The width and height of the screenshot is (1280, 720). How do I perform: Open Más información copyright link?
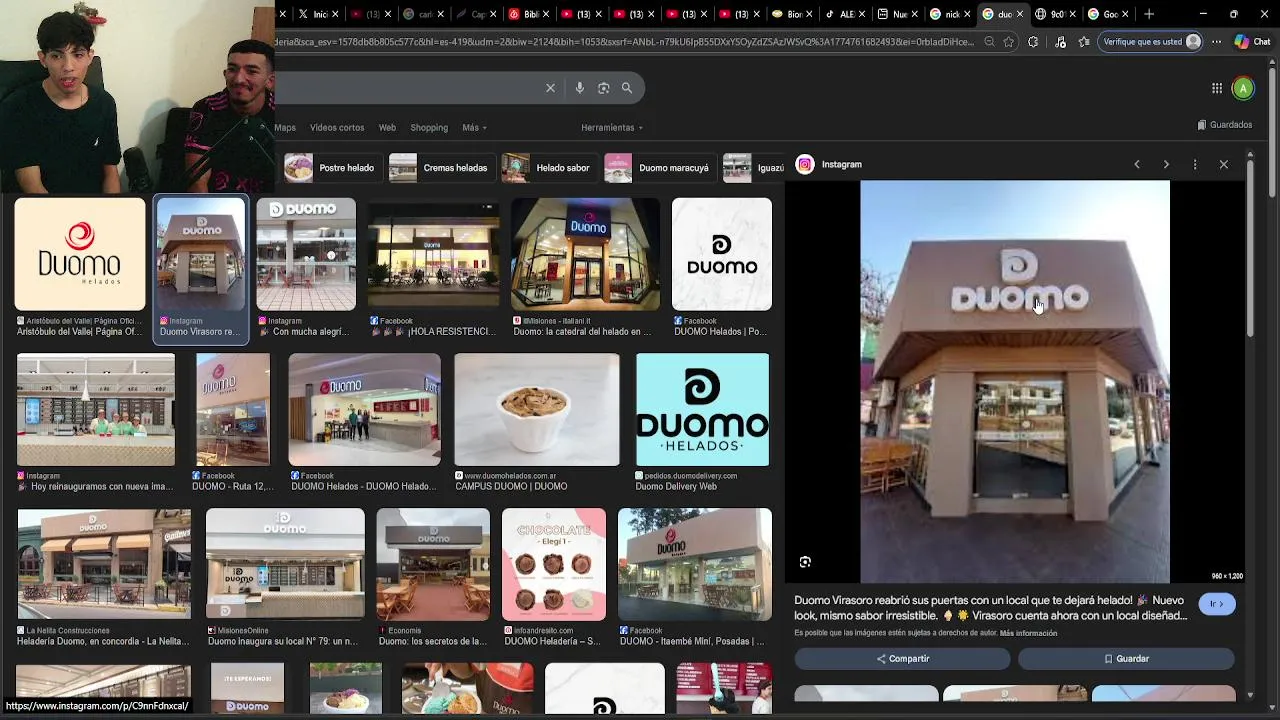point(1028,633)
